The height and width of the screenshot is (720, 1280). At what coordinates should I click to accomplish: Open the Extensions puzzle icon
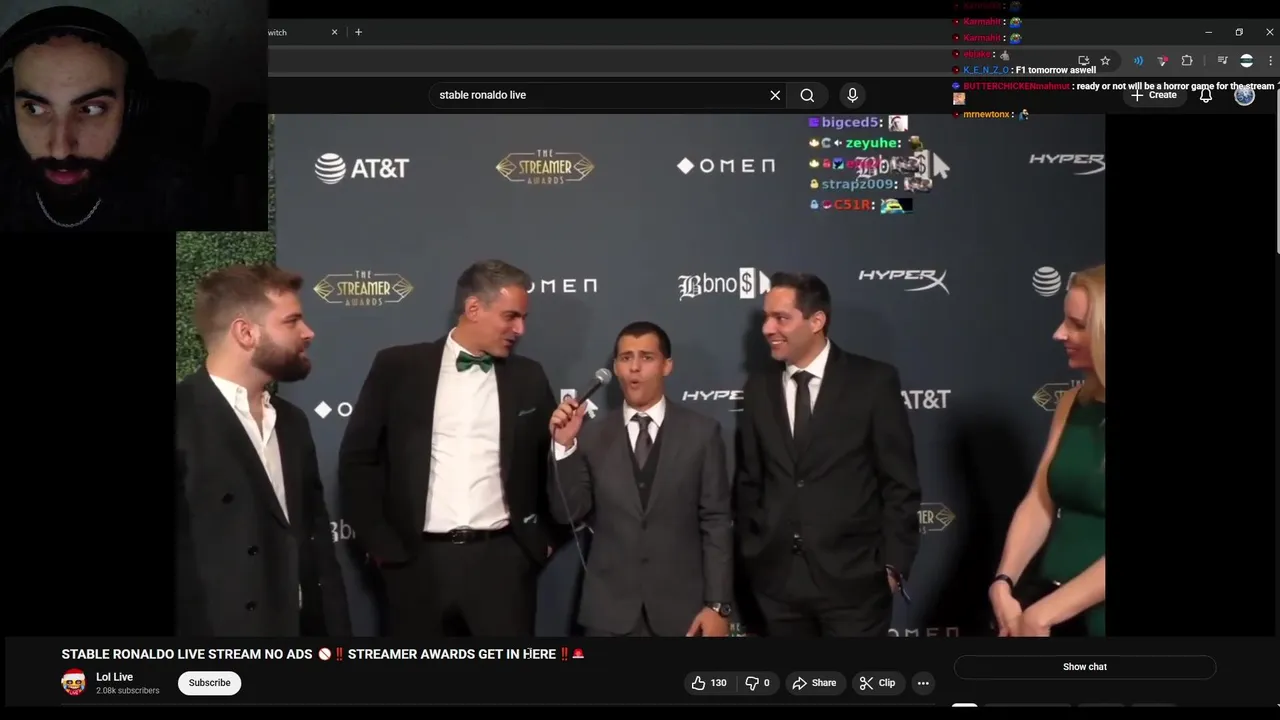pyautogui.click(x=1187, y=61)
